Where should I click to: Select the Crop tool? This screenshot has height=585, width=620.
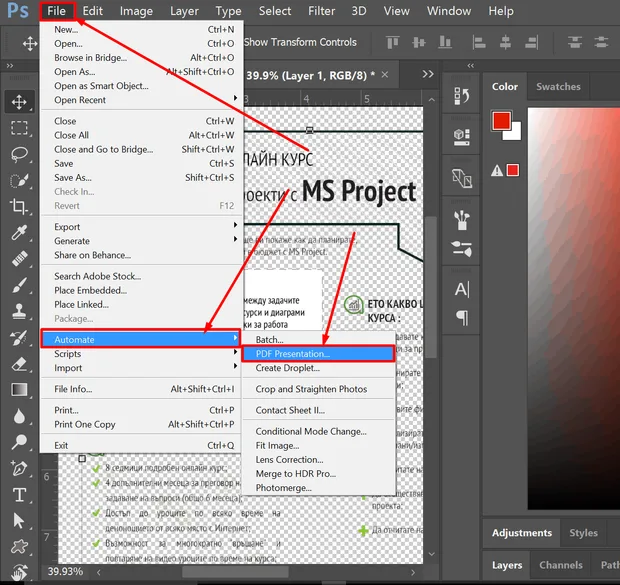(19, 206)
